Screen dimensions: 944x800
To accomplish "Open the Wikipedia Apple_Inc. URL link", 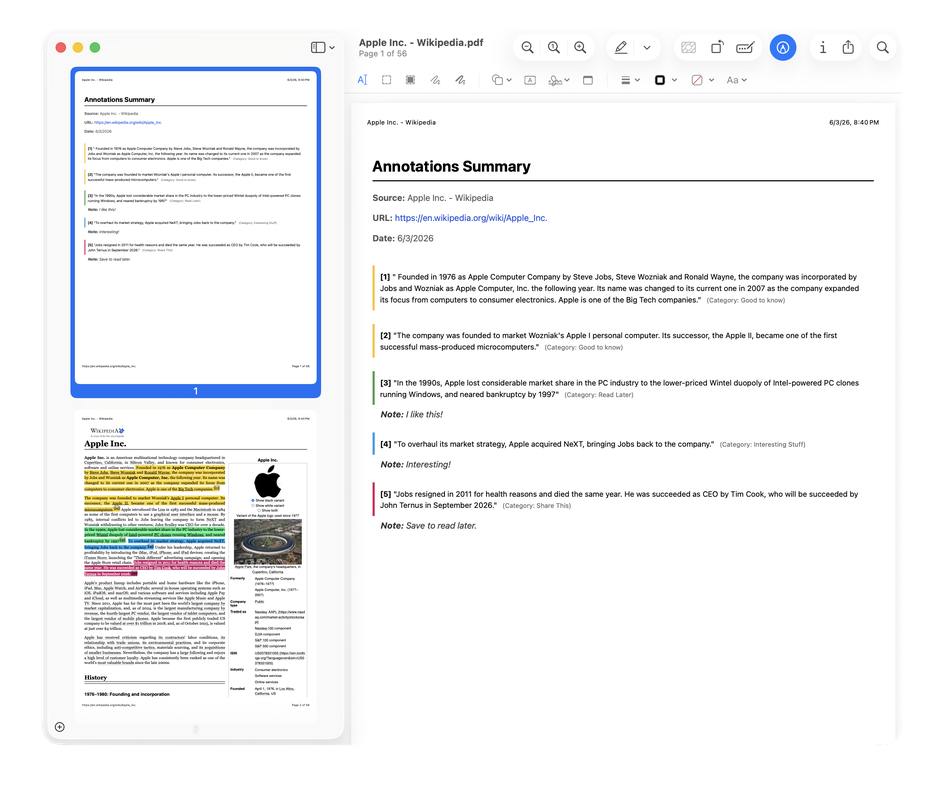I will (x=471, y=218).
